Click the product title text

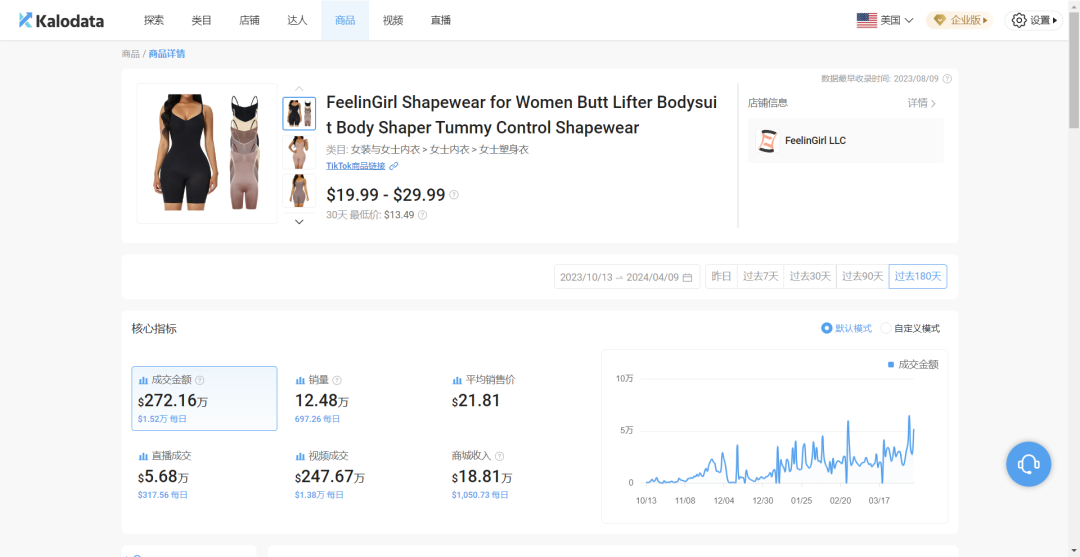click(x=521, y=115)
